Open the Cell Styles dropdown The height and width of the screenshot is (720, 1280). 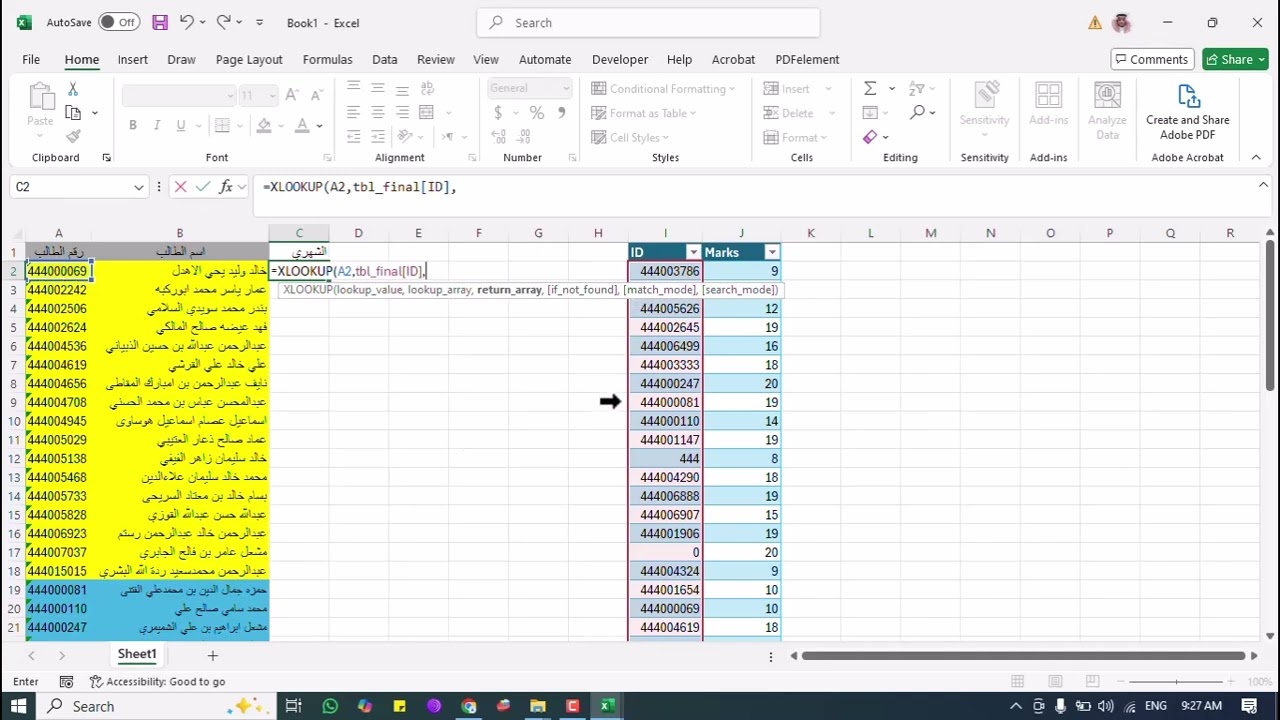[x=631, y=137]
